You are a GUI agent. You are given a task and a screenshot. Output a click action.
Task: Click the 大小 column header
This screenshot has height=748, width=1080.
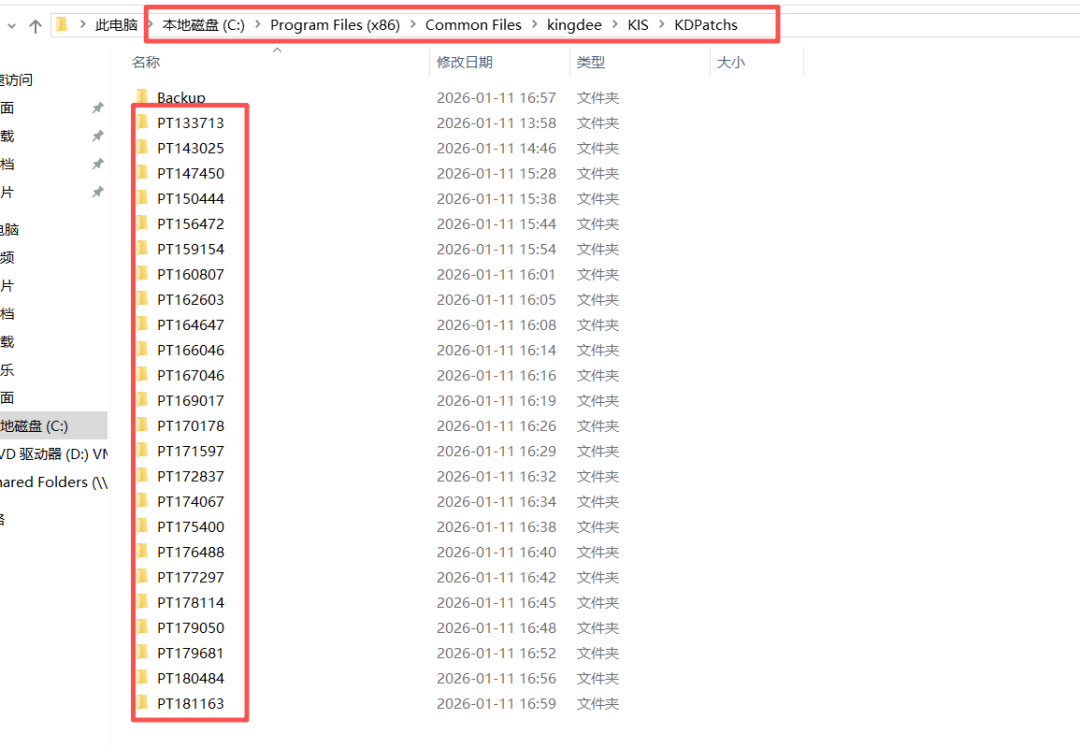coord(730,62)
